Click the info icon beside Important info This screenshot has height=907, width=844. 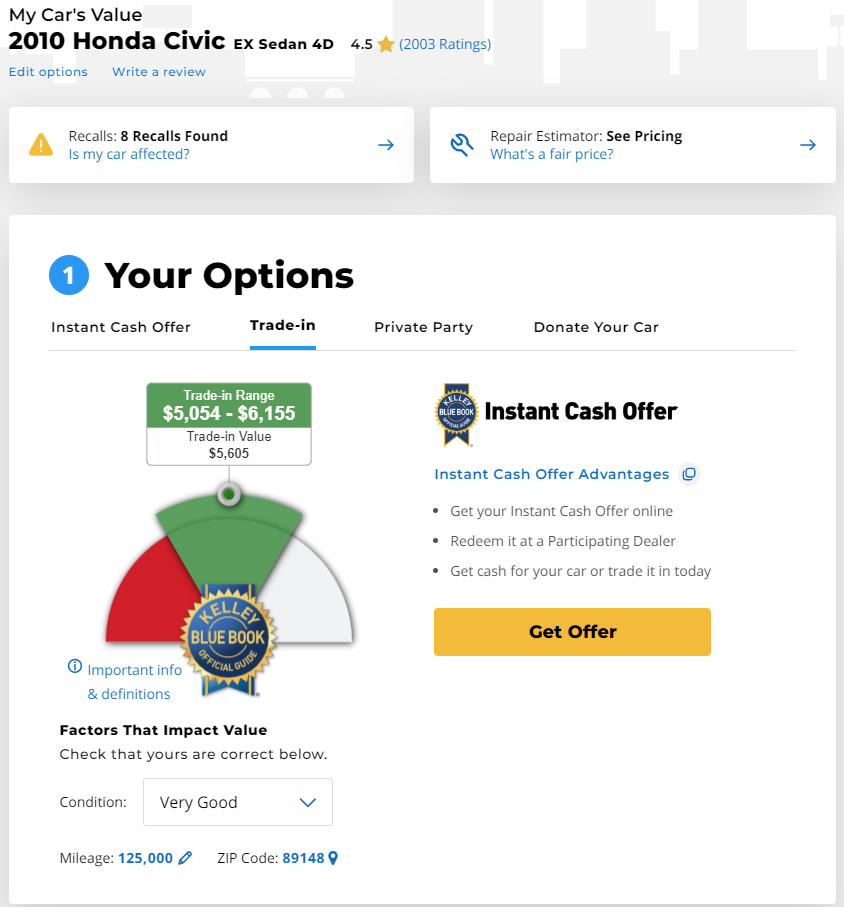point(74,667)
